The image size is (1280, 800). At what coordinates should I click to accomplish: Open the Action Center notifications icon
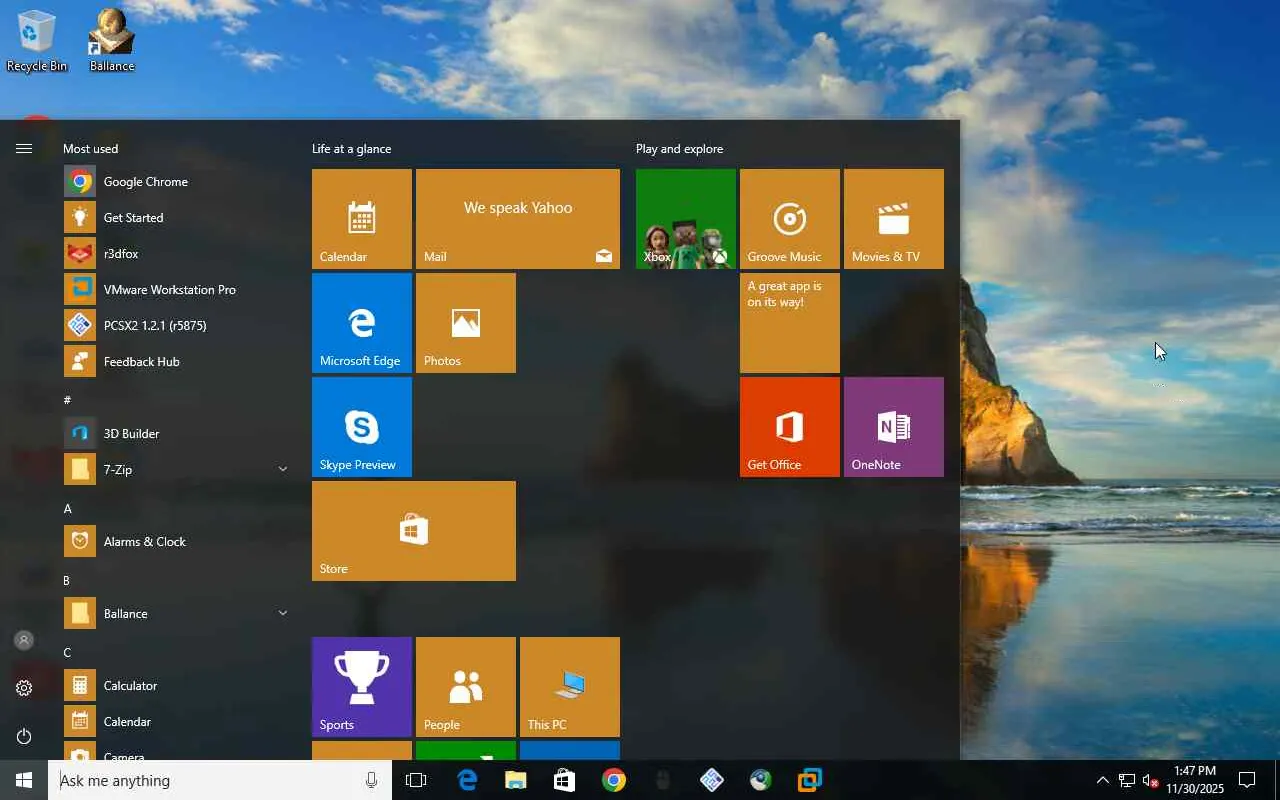tap(1247, 780)
